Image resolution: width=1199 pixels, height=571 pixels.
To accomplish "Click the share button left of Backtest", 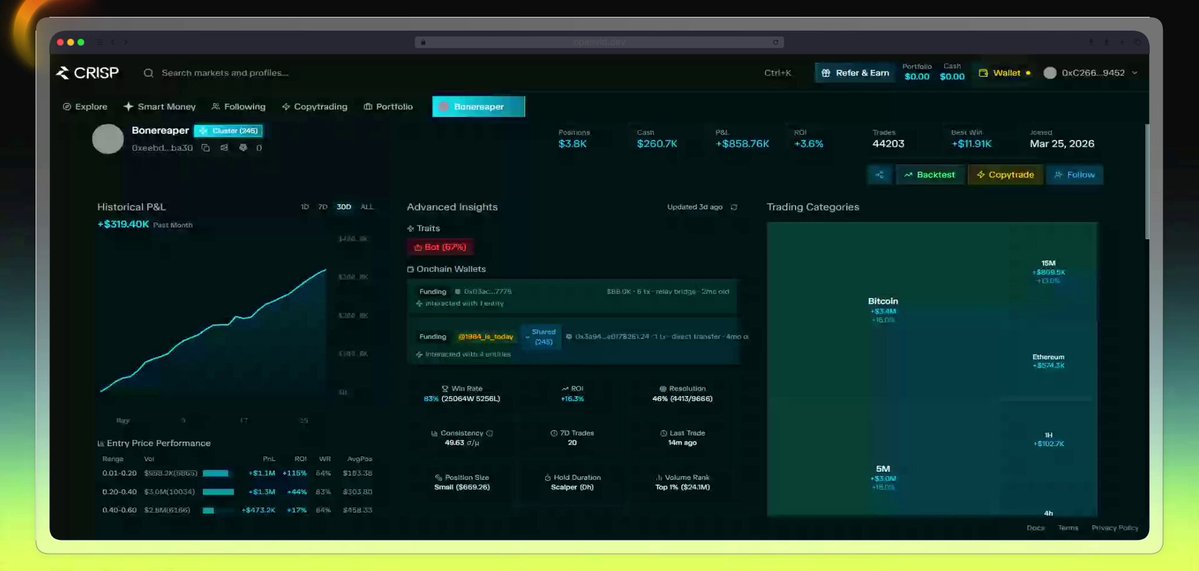I will pos(879,175).
